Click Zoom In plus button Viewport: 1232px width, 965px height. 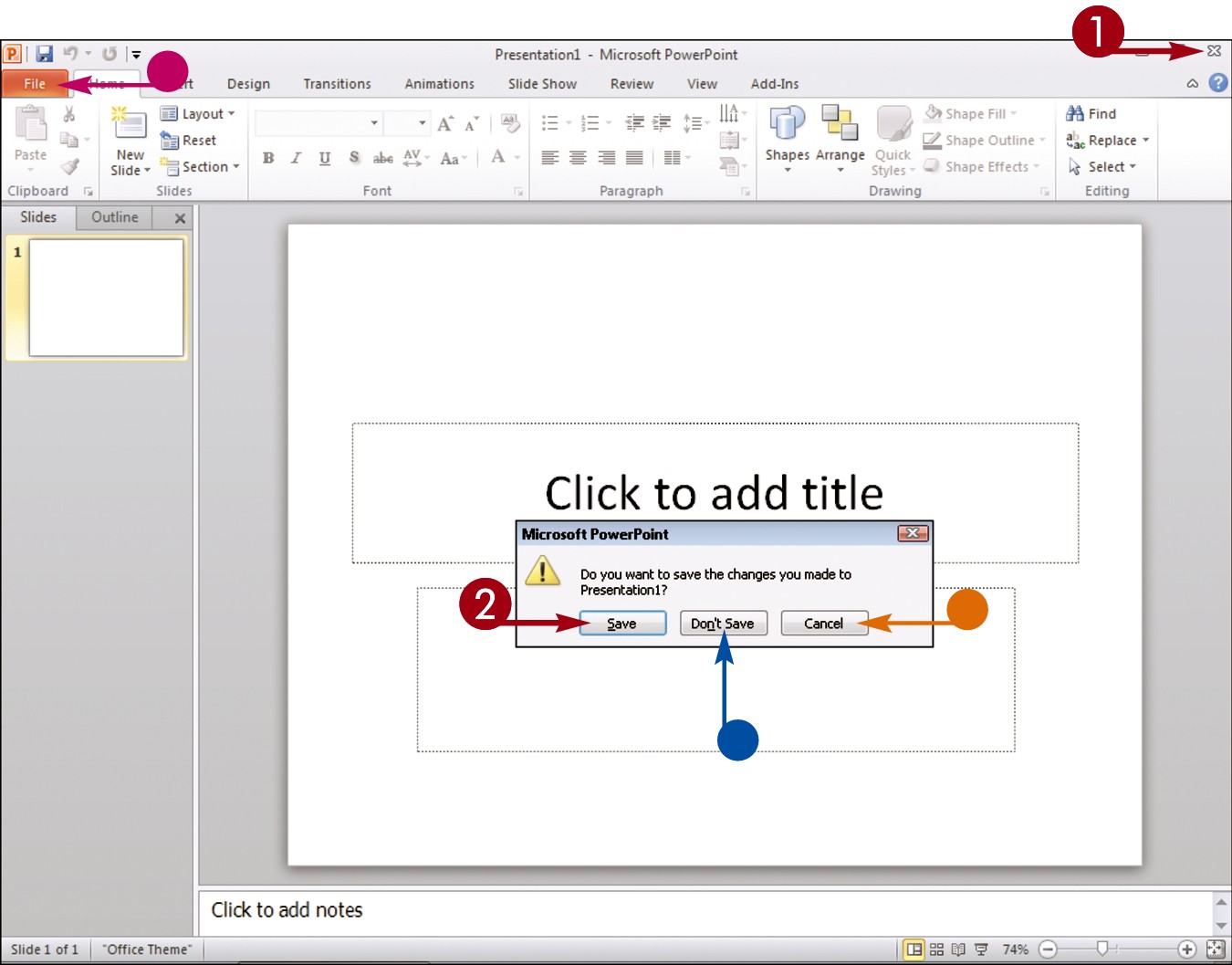[1186, 949]
